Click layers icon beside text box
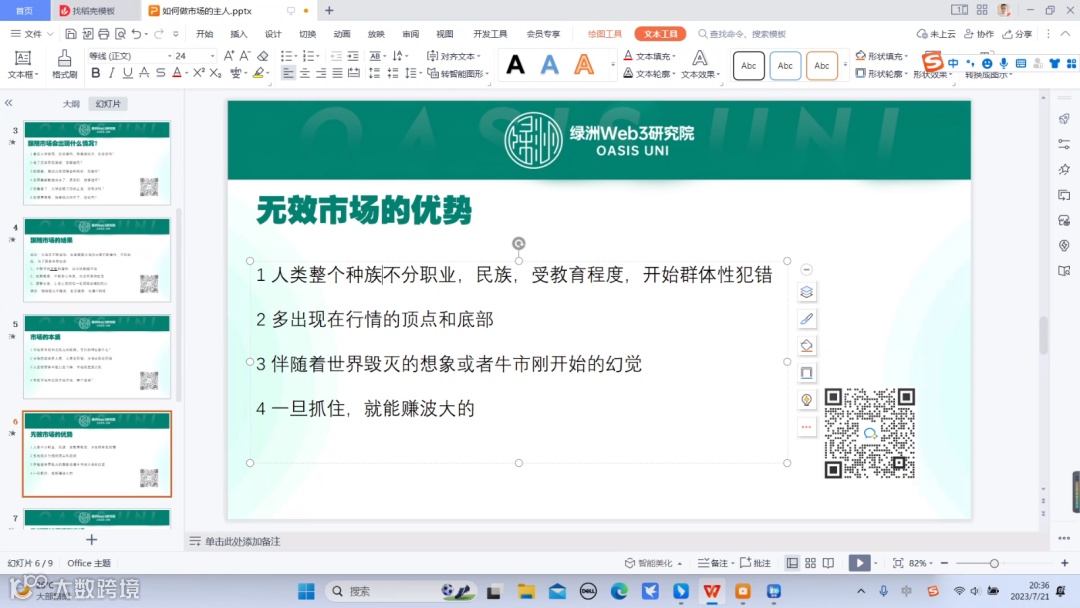Viewport: 1080px width, 608px height. (807, 292)
